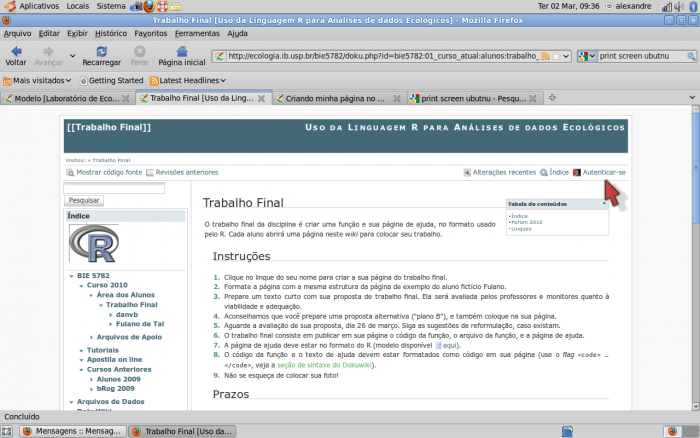700x438 pixels.
Task: Open history dropdown beside Avançar
Action: tap(72, 56)
